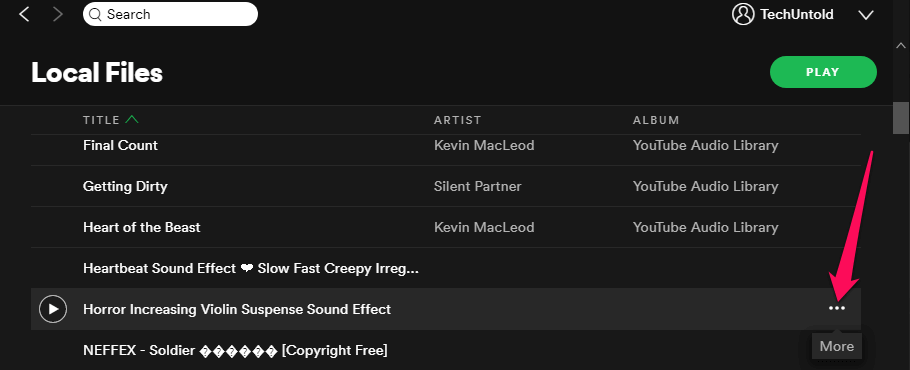This screenshot has width=910, height=370.
Task: Toggle title sort order arrow
Action: [132, 120]
